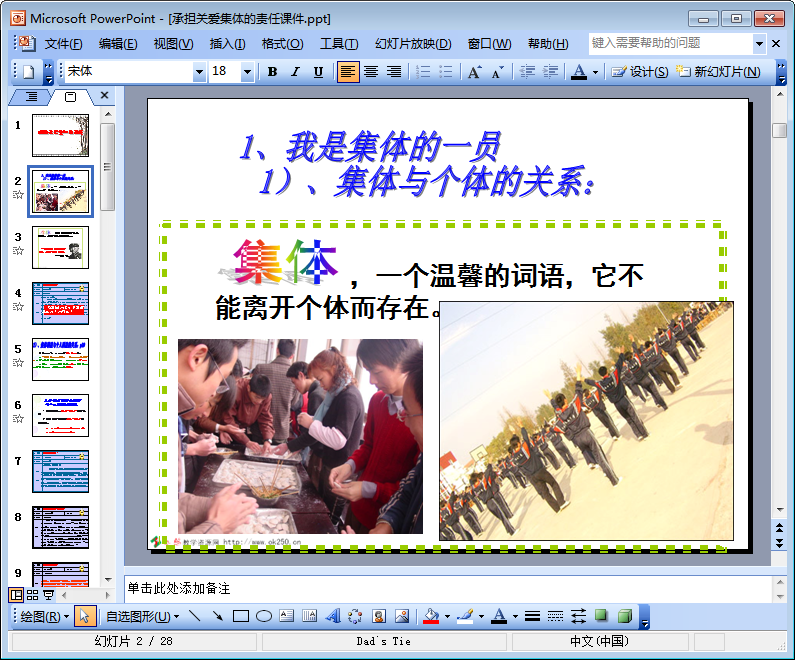
Task: Open font color dropdown arrow in formatting toolbar
Action: tap(595, 72)
